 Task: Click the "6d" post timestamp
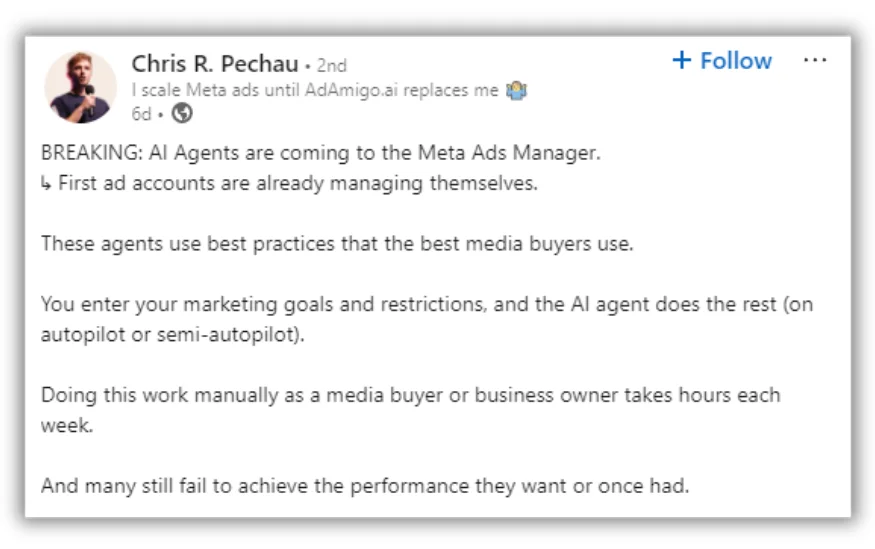[x=141, y=114]
